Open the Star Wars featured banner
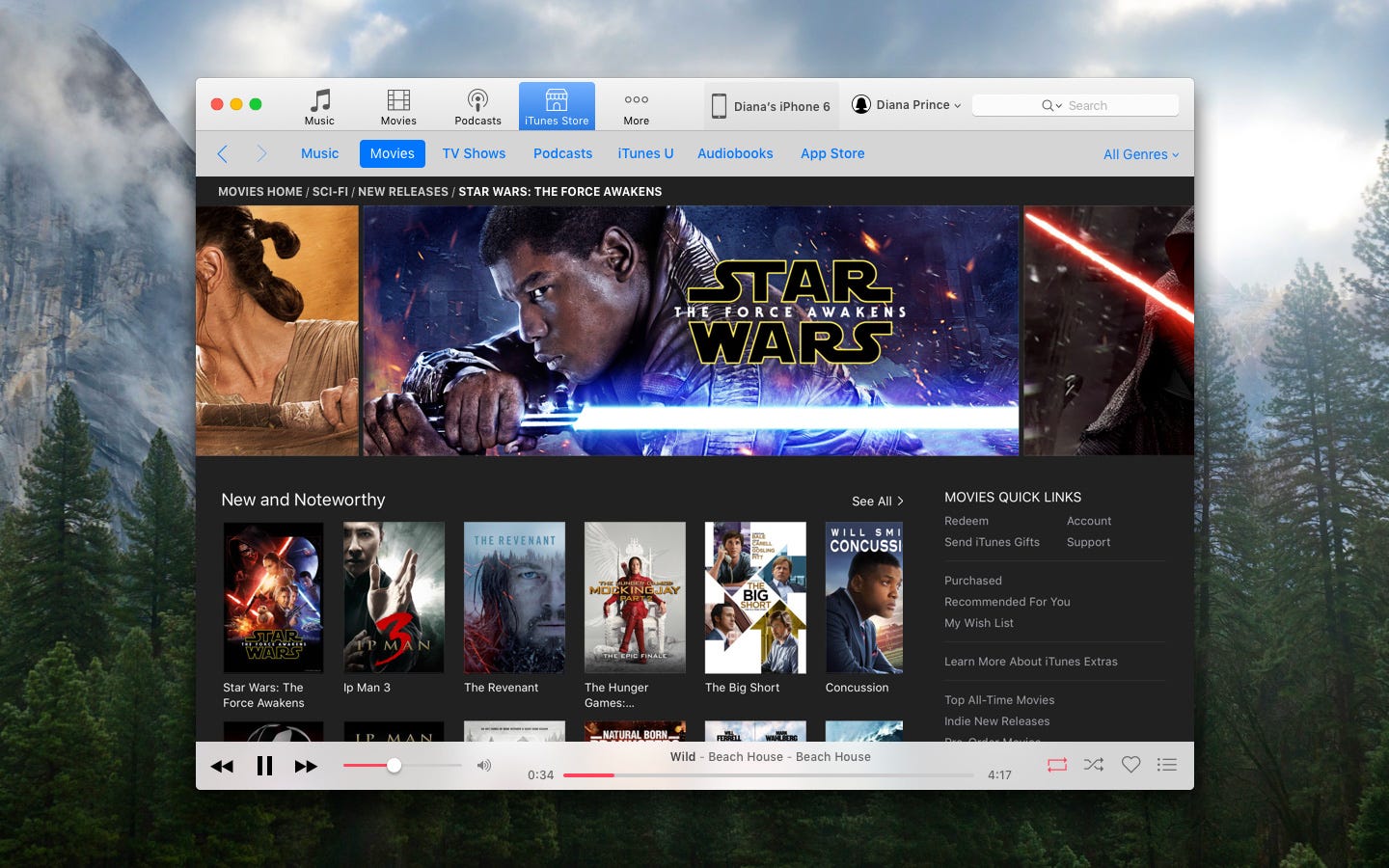 (691, 330)
